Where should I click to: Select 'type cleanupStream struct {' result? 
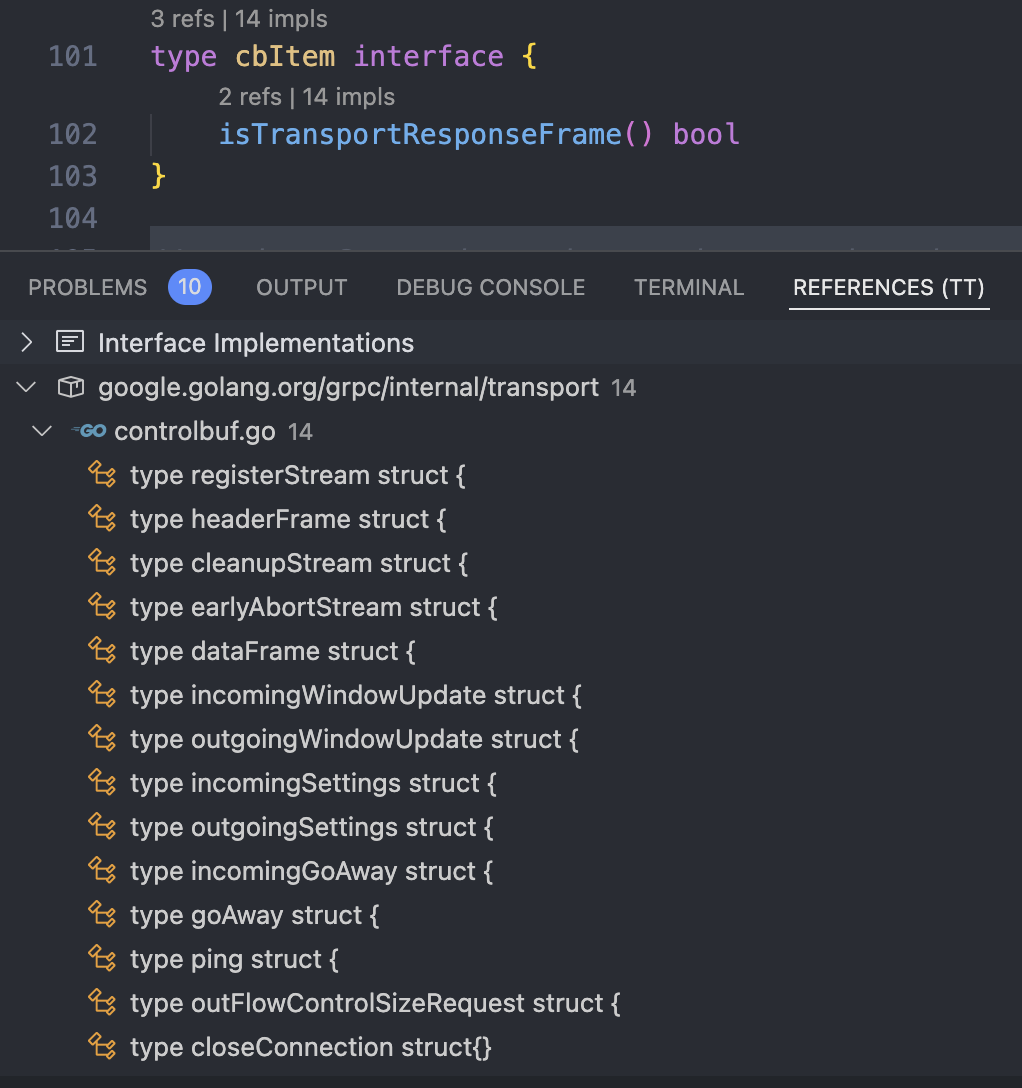click(299, 563)
